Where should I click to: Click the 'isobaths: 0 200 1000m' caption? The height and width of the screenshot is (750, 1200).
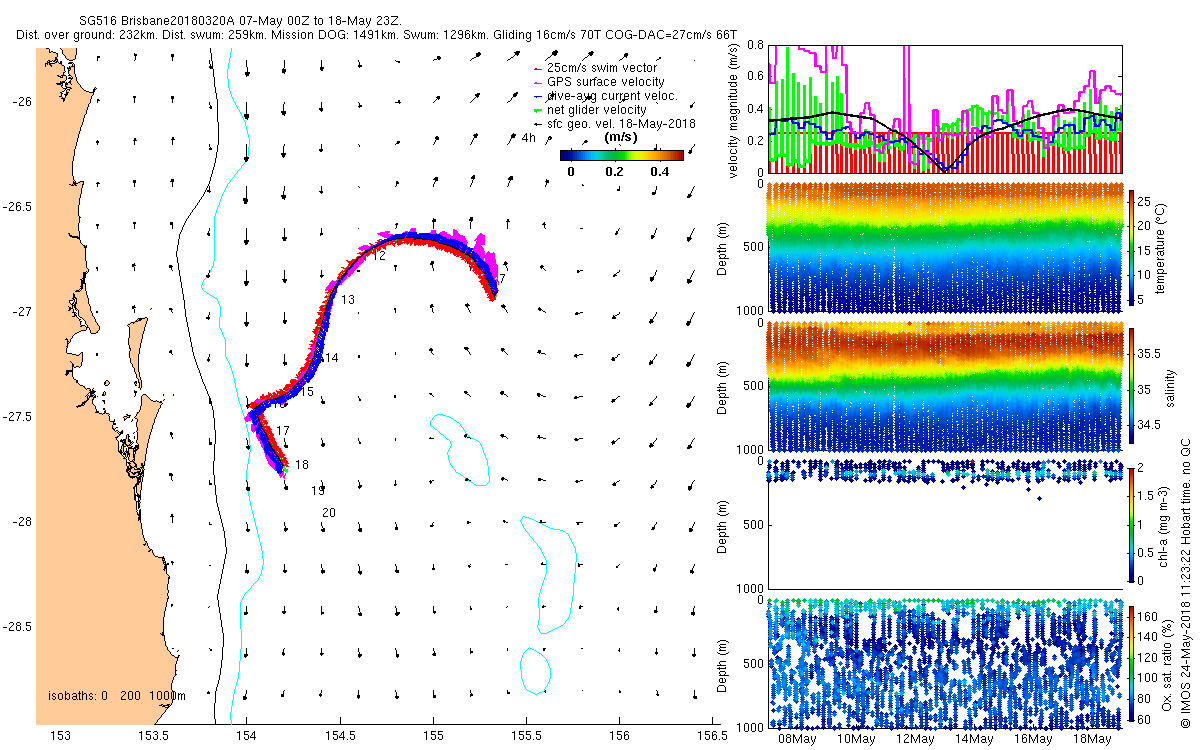tap(117, 696)
